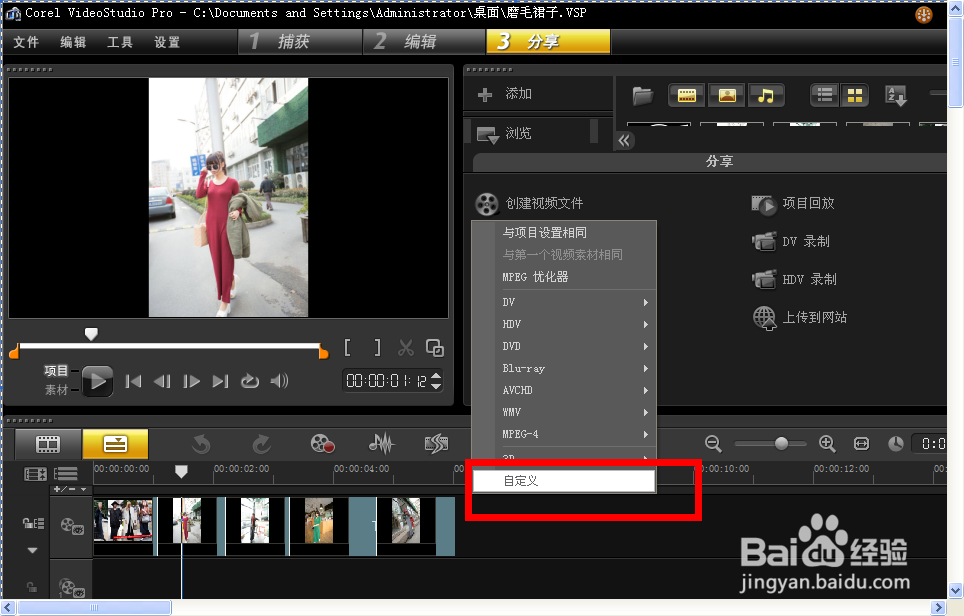Toggle video filter in library
Viewport: 964px width, 616px height.
(x=687, y=95)
